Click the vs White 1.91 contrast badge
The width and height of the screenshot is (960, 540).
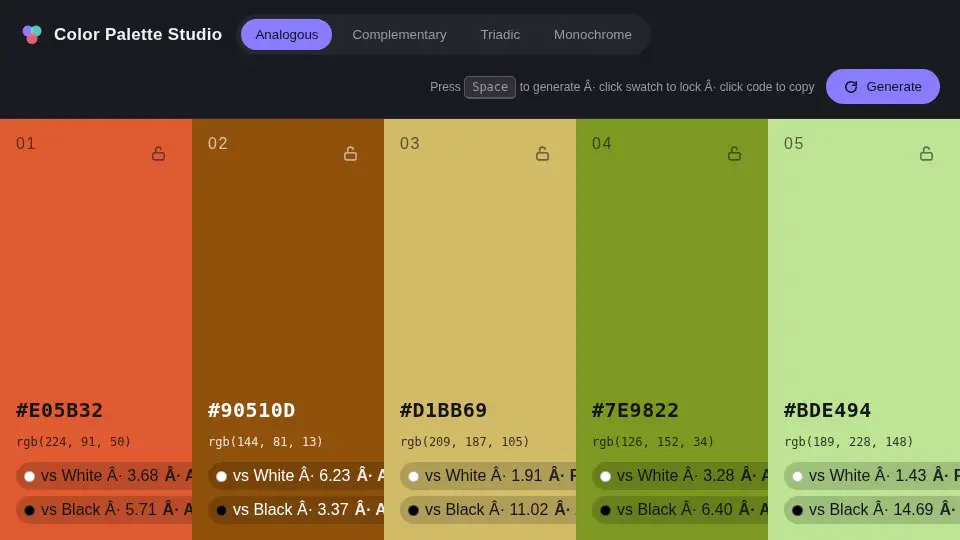click(x=488, y=476)
